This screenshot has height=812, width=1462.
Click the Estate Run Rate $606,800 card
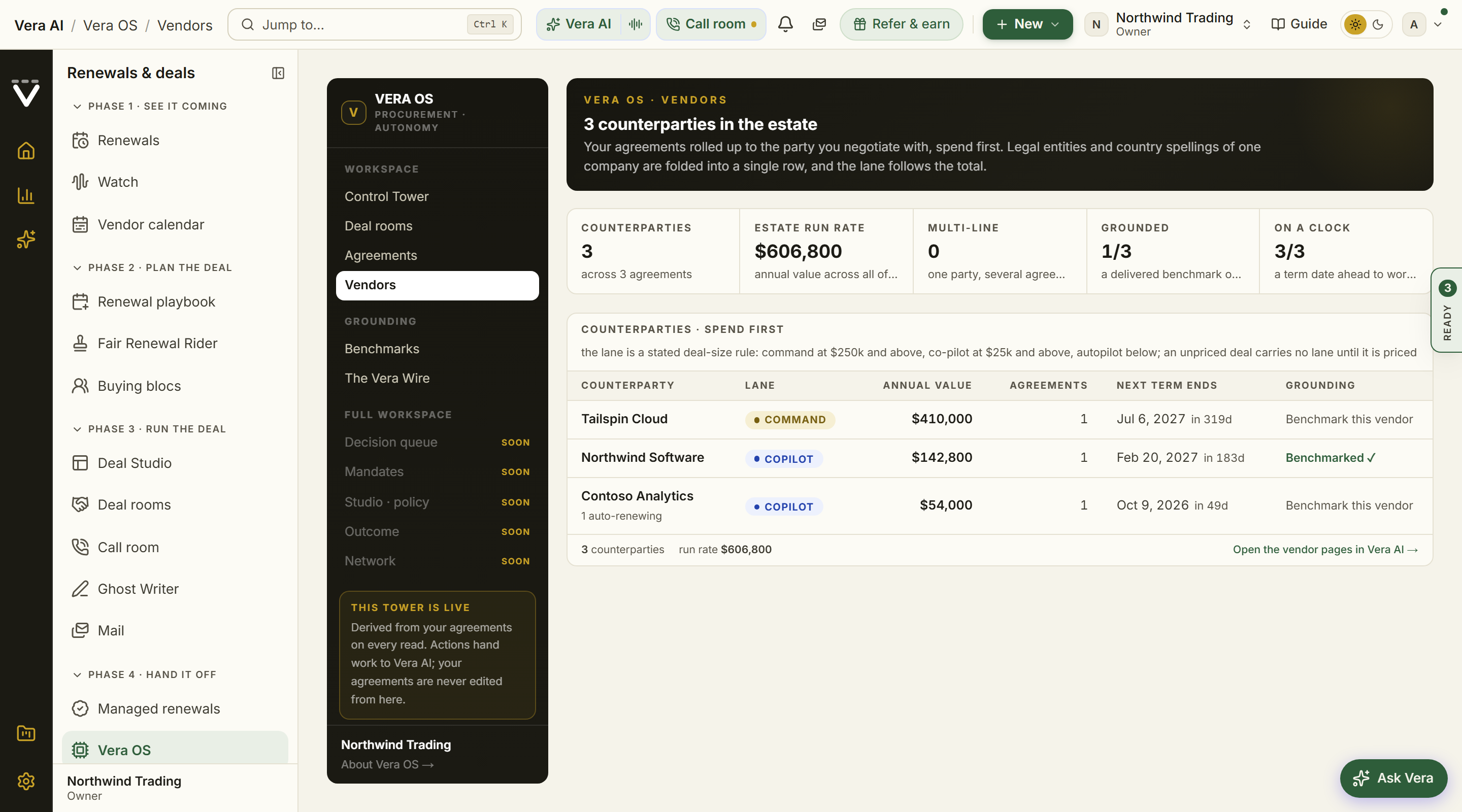[826, 251]
